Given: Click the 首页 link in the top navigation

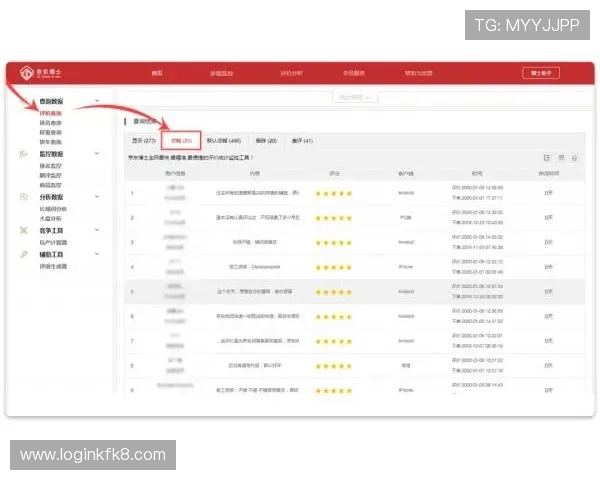Looking at the screenshot, I should click(x=157, y=73).
